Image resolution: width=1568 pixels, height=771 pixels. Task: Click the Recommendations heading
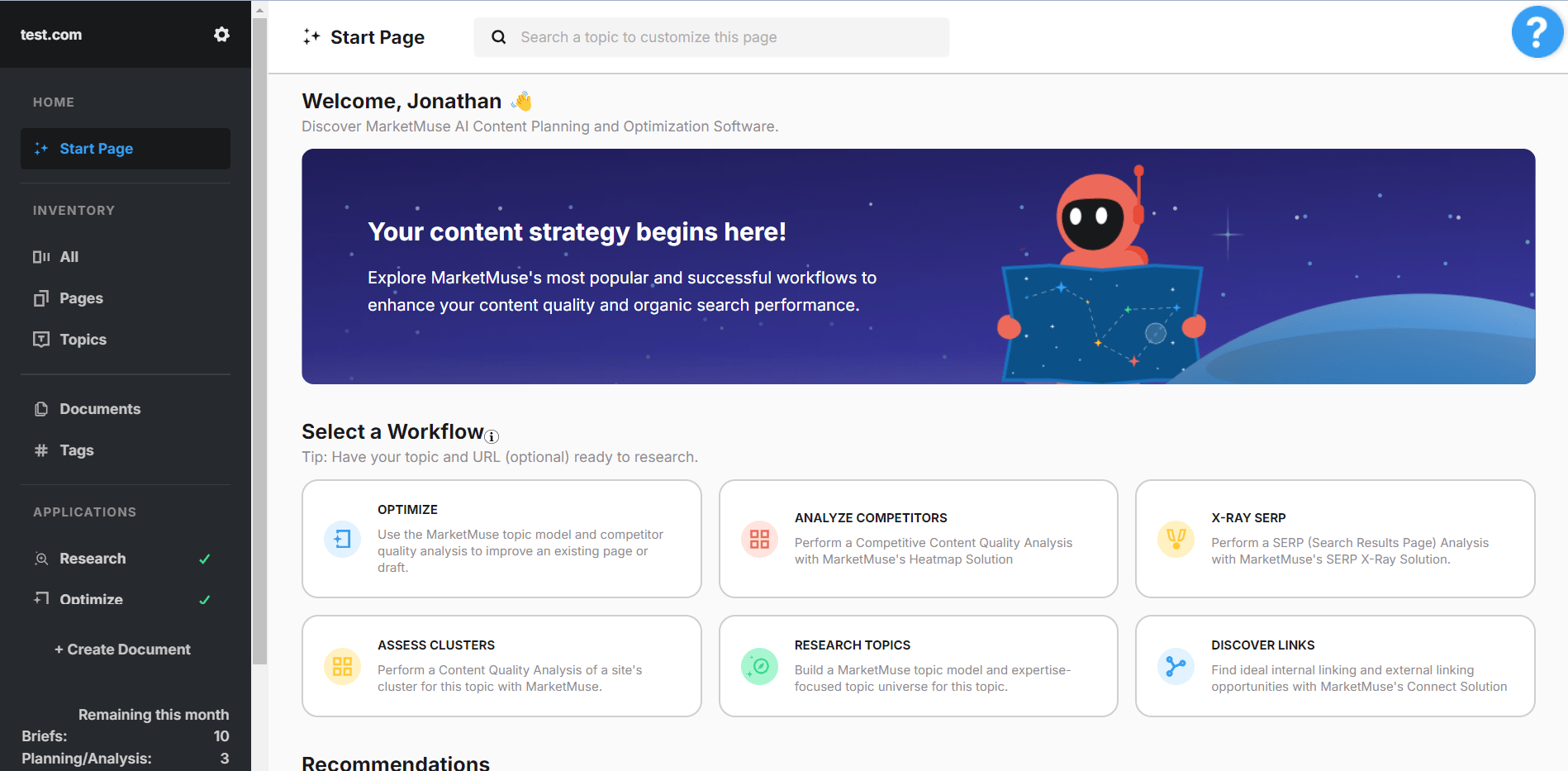pyautogui.click(x=396, y=763)
